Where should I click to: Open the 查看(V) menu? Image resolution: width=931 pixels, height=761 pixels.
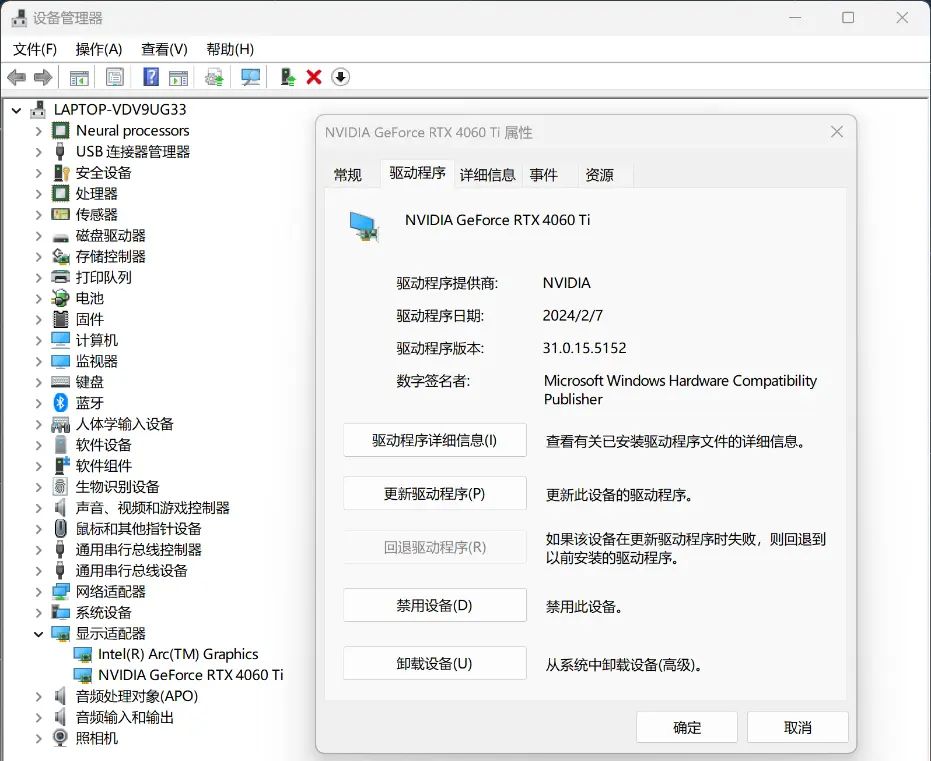tap(164, 49)
